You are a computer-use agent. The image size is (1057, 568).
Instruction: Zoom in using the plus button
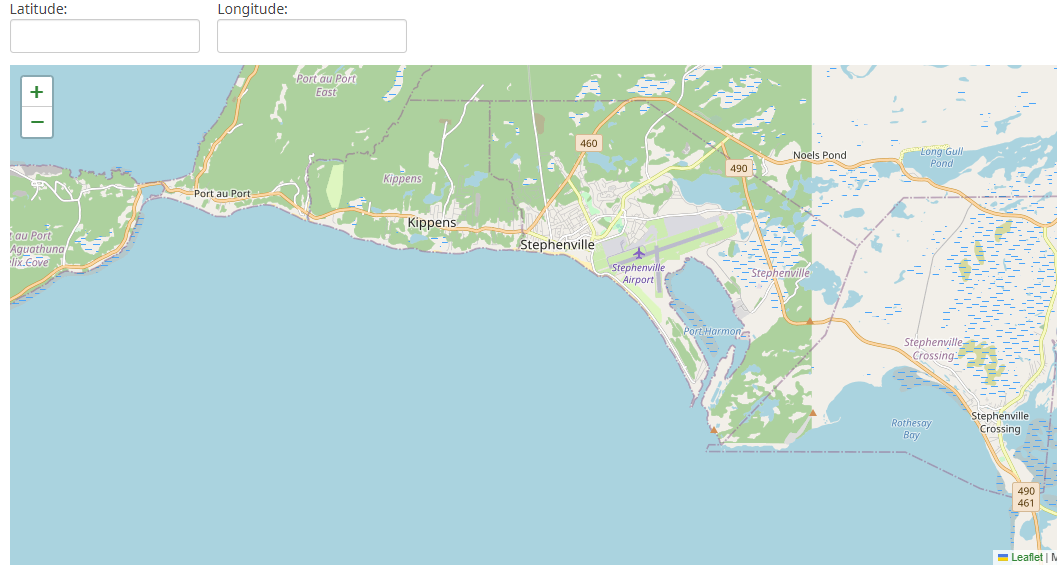[x=37, y=92]
